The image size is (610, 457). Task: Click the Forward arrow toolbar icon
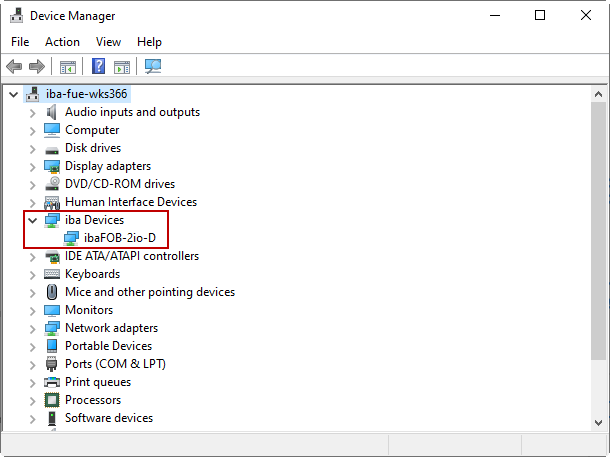37,67
